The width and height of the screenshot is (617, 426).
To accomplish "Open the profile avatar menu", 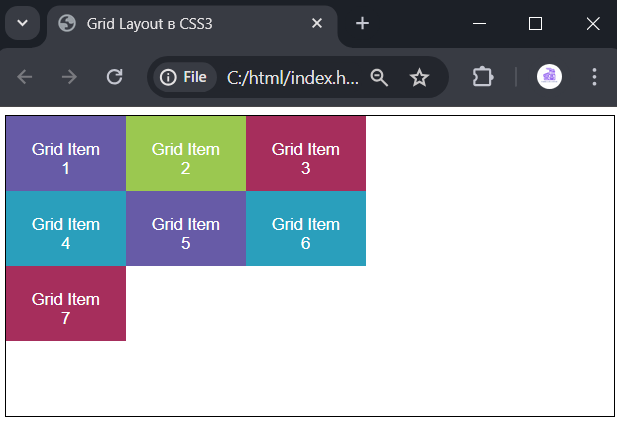I will [x=549, y=76].
